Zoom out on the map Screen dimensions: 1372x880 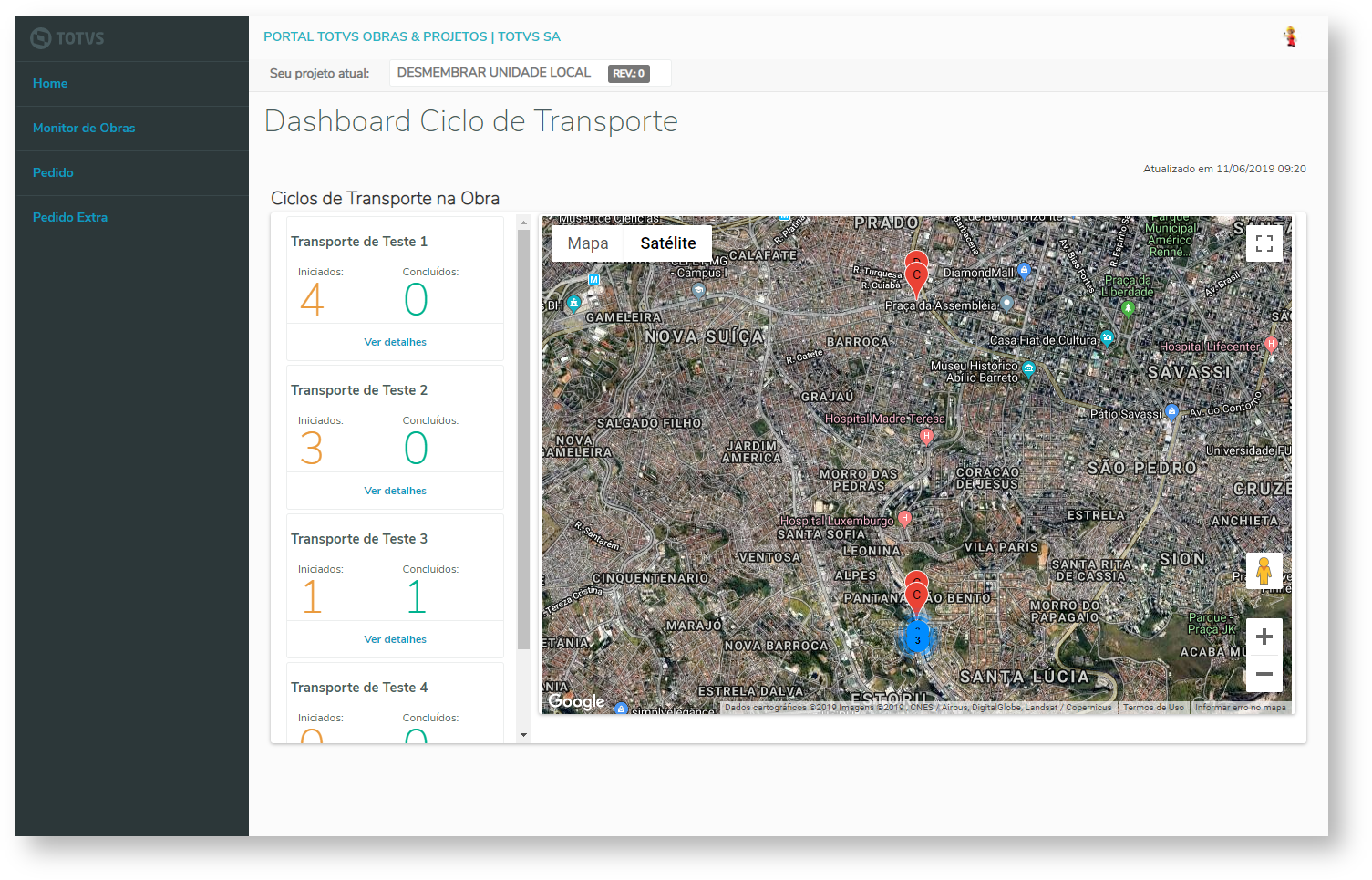(x=1264, y=674)
